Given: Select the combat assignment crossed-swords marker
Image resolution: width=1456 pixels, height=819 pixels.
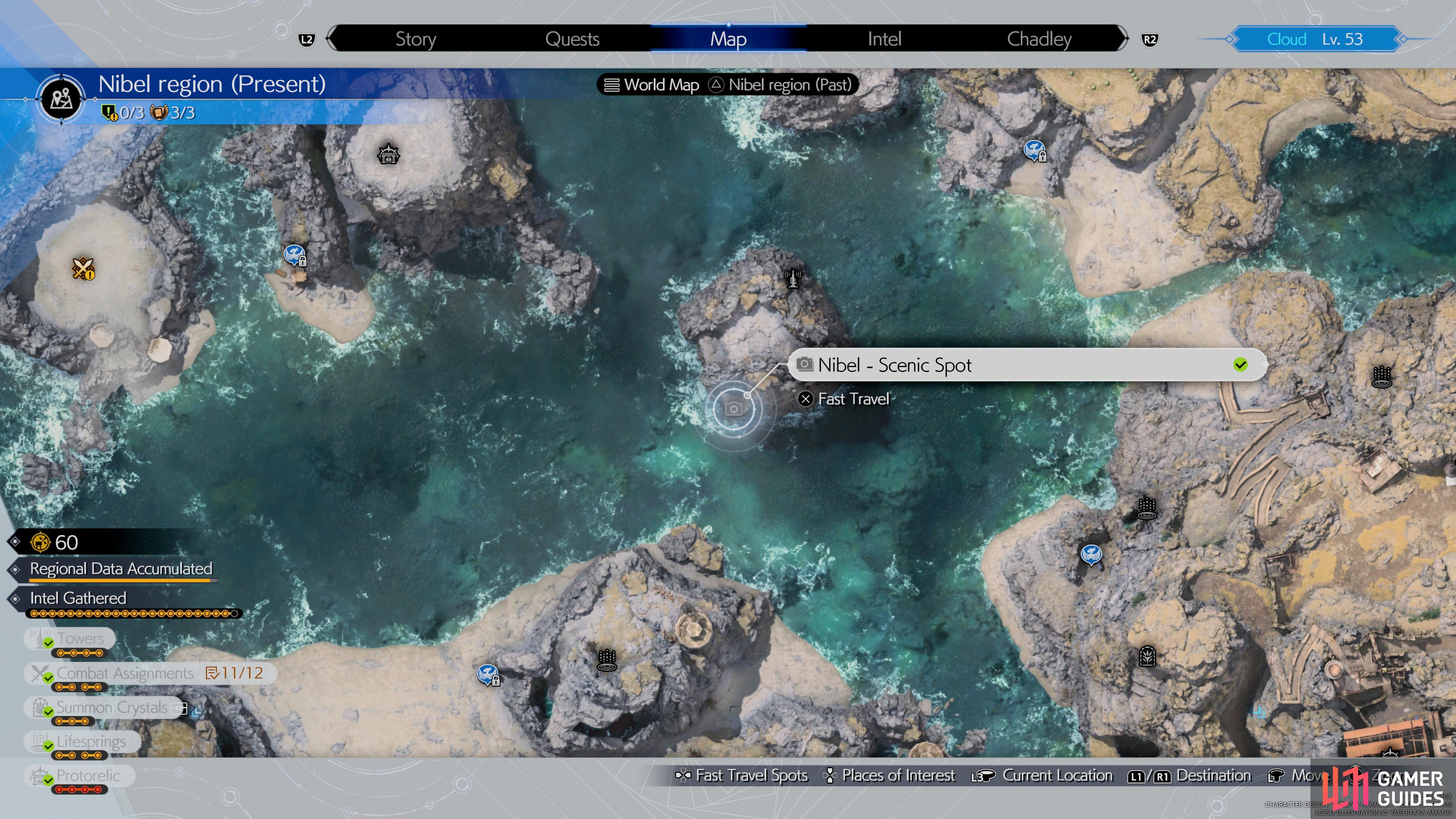Looking at the screenshot, I should (x=83, y=269).
